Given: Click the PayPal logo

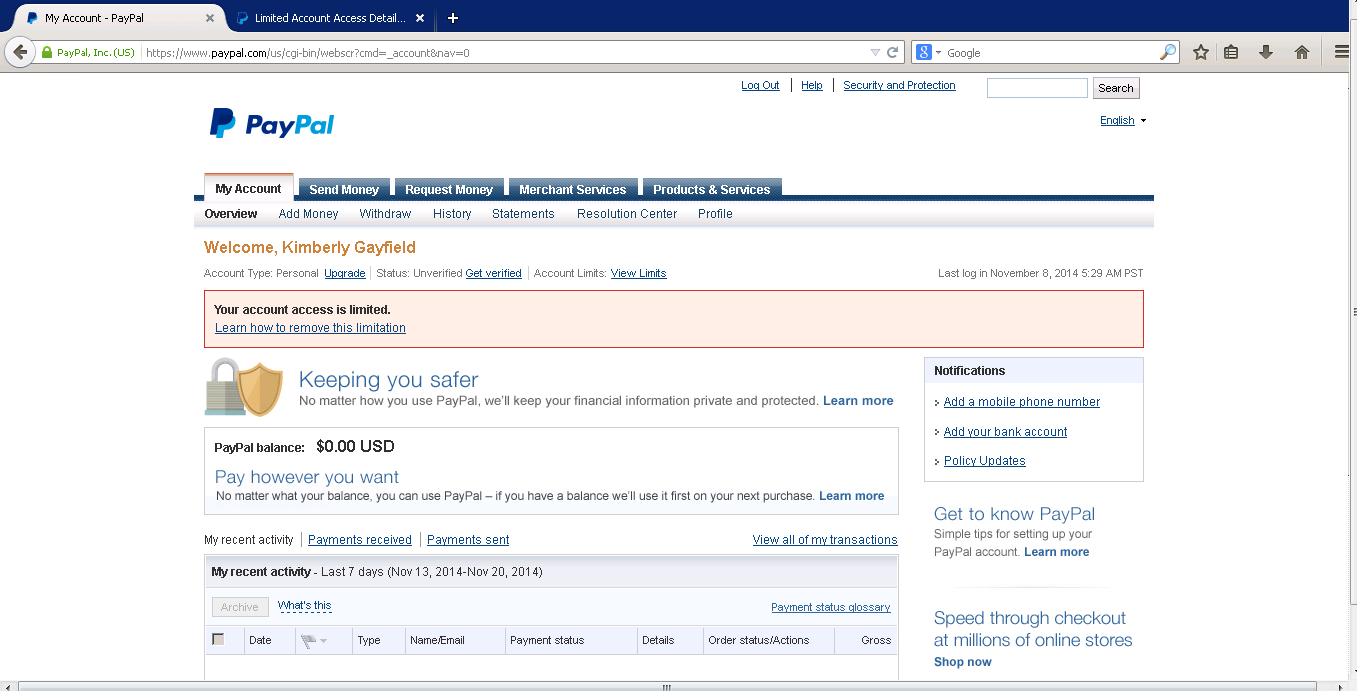Looking at the screenshot, I should [272, 123].
